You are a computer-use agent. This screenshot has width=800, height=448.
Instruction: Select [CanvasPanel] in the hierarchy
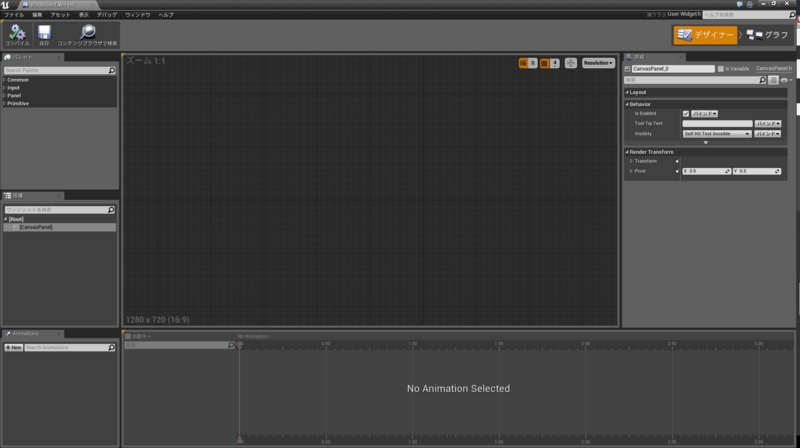[x=59, y=228]
